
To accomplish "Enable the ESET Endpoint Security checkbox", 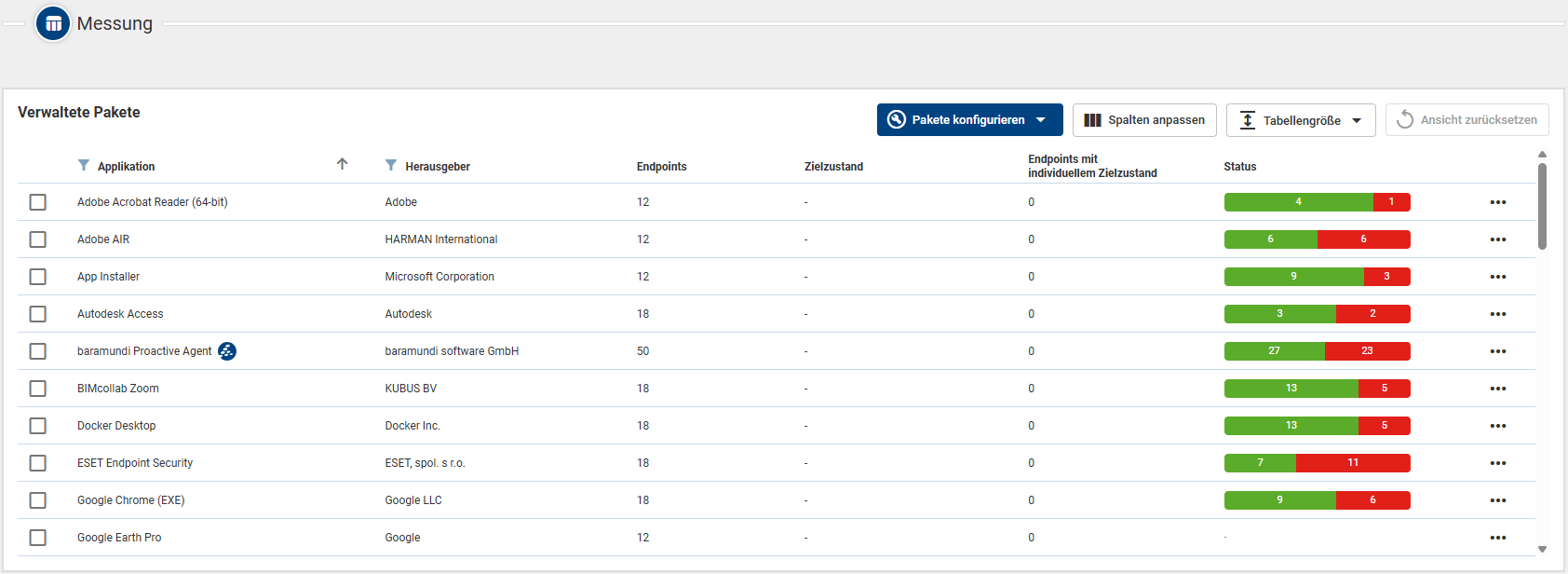I will (37, 463).
